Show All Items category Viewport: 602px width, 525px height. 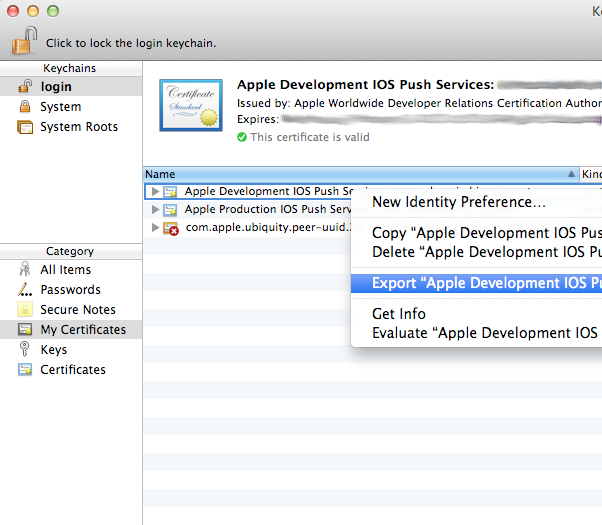[71, 270]
